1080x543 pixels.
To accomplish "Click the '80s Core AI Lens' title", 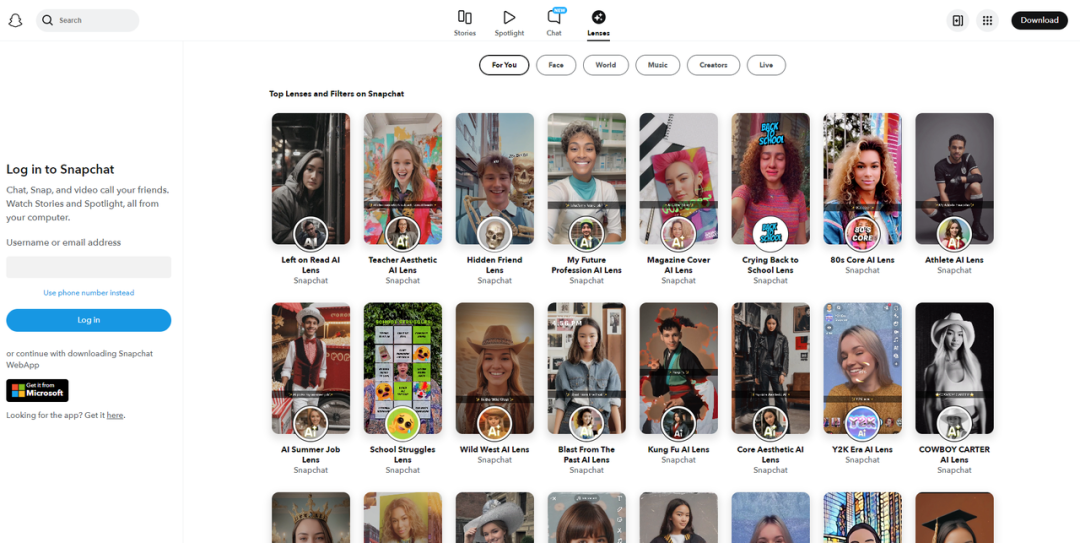I will coord(862,260).
